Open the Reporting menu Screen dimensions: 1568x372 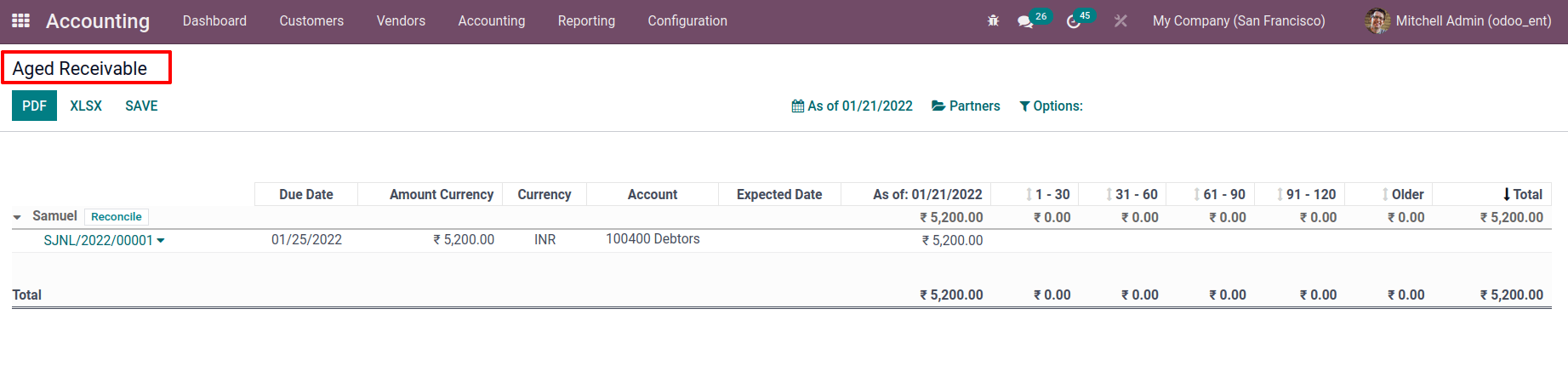coord(586,20)
